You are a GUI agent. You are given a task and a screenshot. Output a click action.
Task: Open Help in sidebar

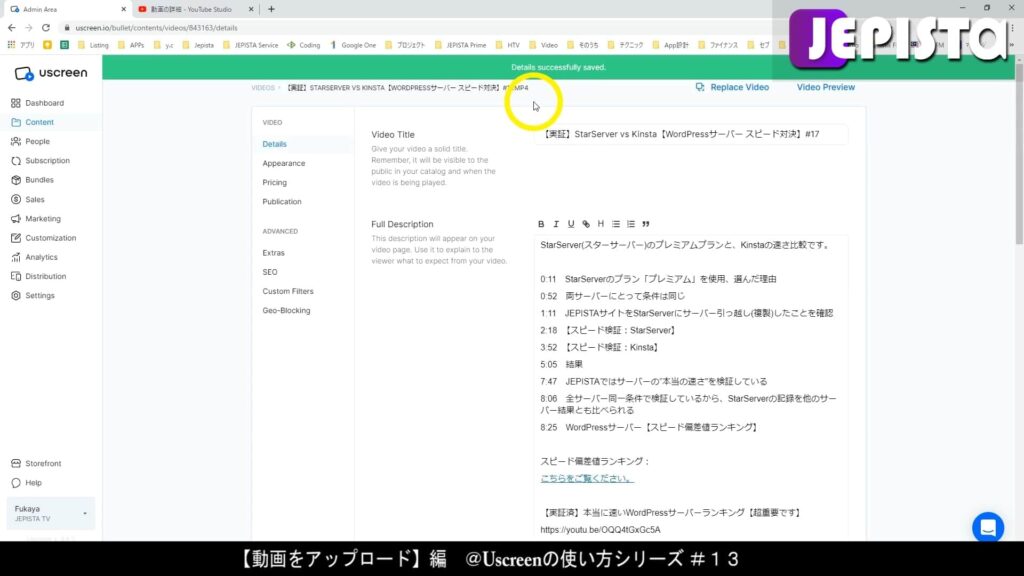point(26,483)
